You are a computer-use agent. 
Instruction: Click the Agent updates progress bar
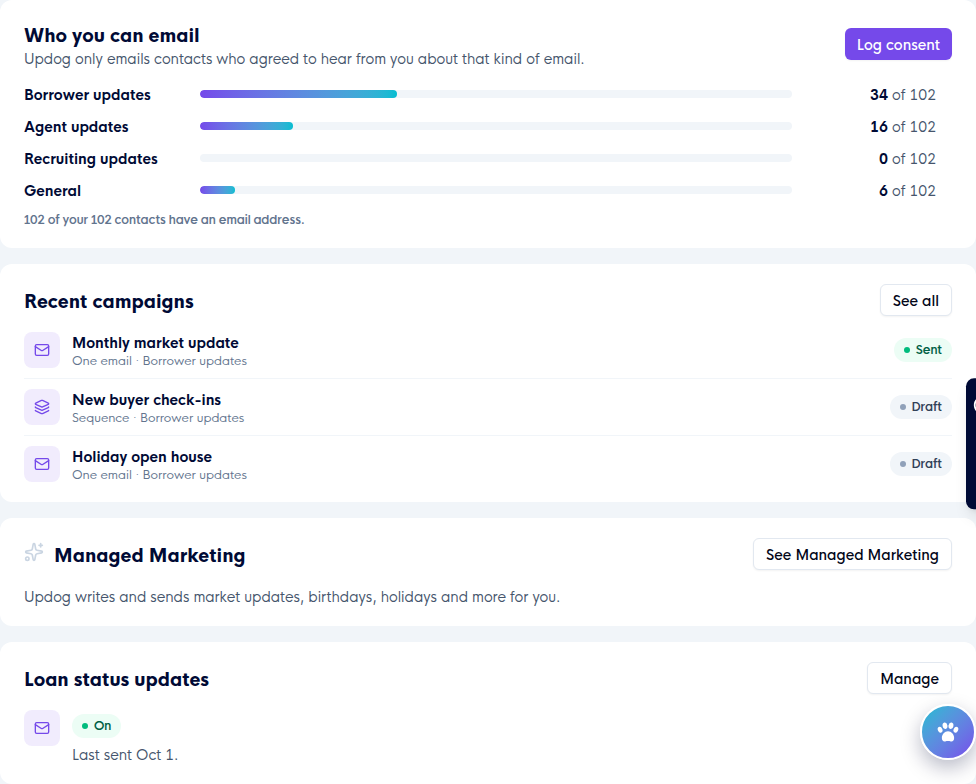pos(495,126)
